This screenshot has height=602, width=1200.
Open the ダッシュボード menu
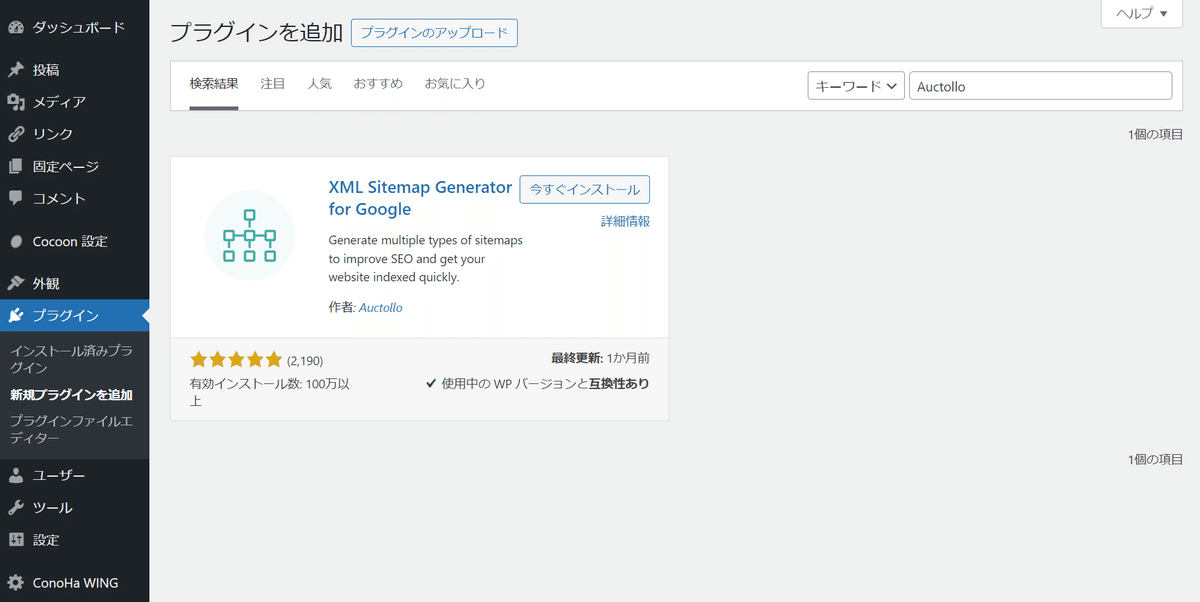tap(74, 27)
